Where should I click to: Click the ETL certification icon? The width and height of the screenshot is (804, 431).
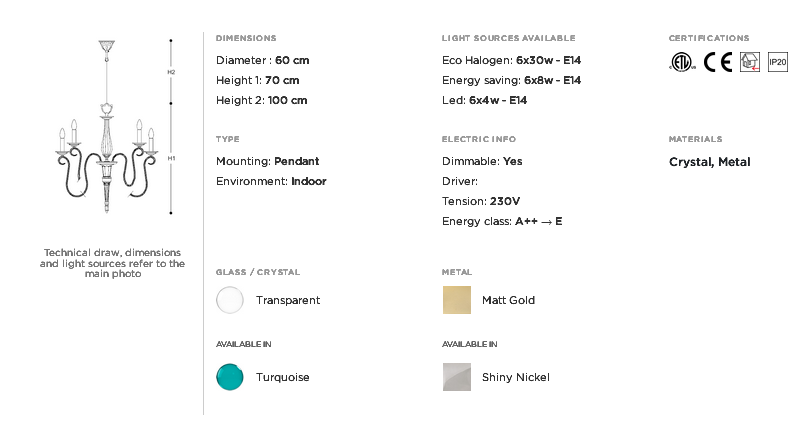coord(682,62)
